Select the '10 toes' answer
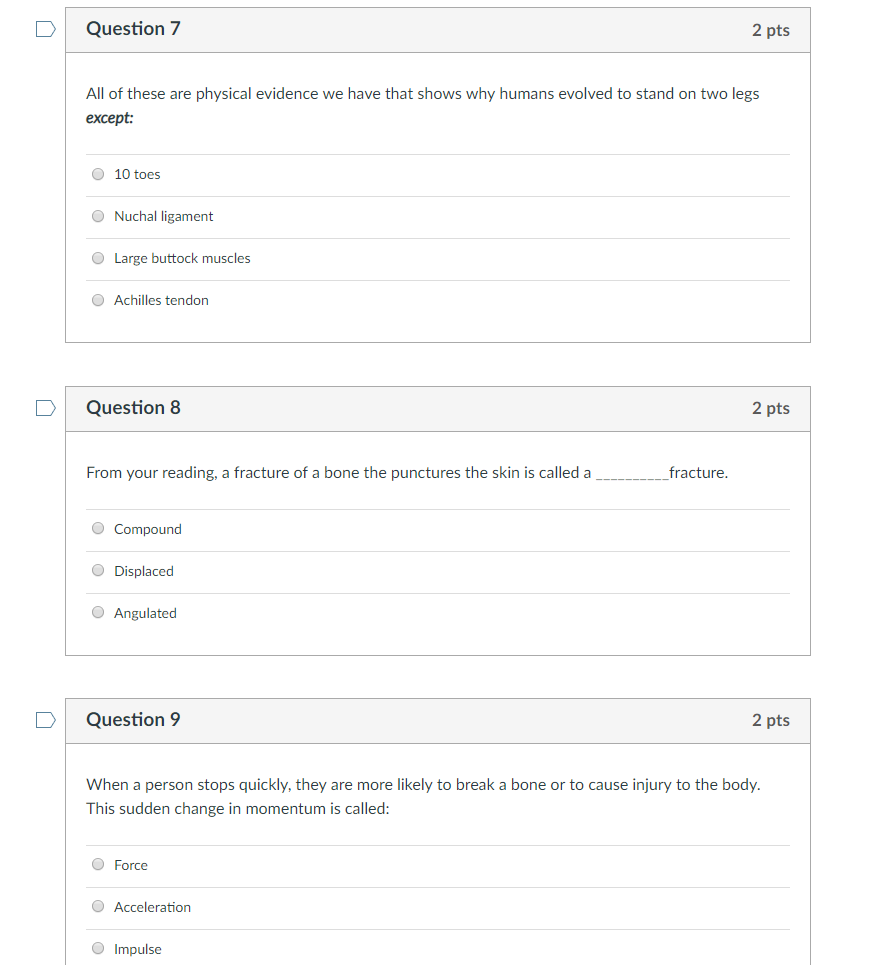This screenshot has width=886, height=965. click(x=98, y=174)
